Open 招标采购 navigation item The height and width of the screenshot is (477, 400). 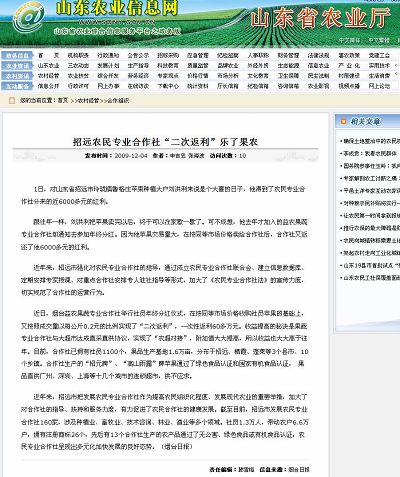click(168, 55)
